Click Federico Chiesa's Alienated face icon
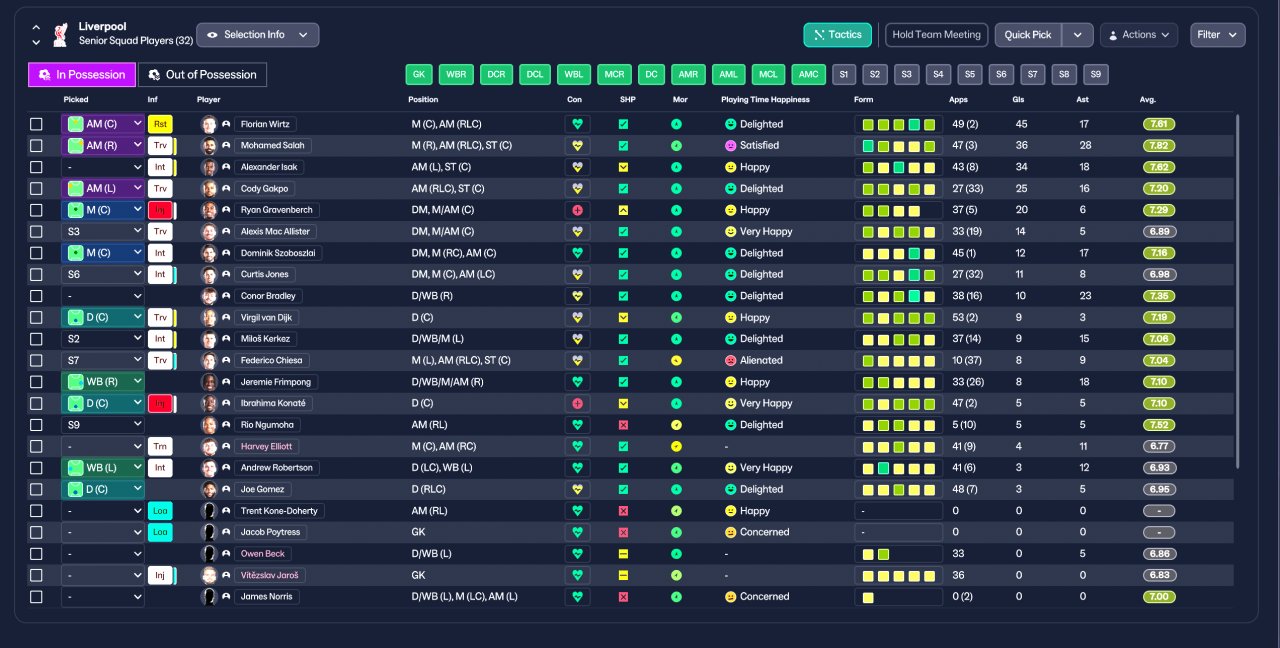This screenshot has width=1280, height=648. (731, 360)
